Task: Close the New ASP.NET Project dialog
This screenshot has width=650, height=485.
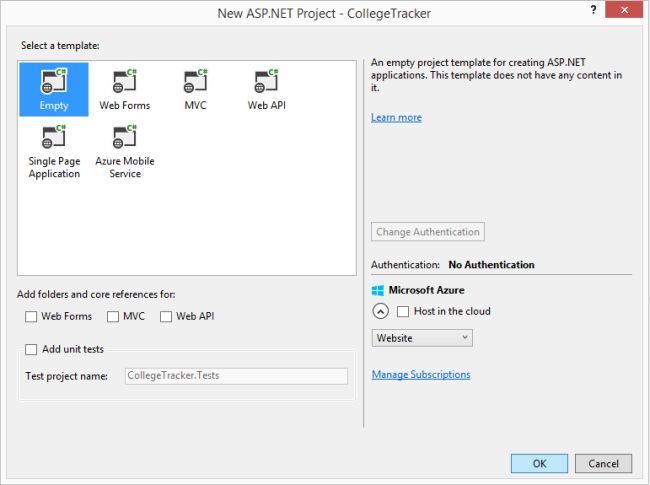Action: point(624,10)
